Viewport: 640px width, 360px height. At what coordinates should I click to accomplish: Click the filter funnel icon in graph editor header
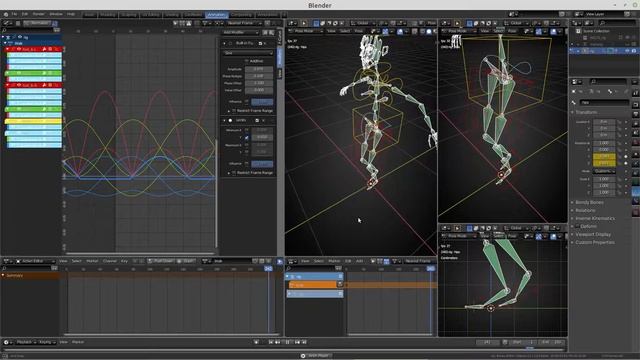[205, 23]
